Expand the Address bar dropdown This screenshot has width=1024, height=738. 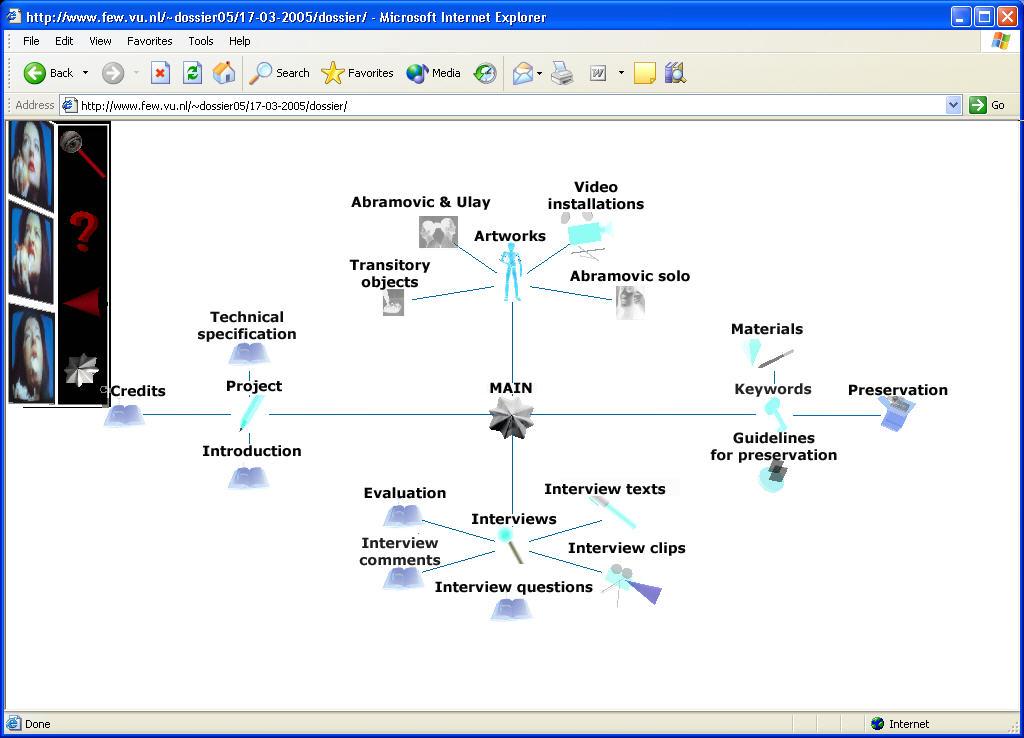953,105
